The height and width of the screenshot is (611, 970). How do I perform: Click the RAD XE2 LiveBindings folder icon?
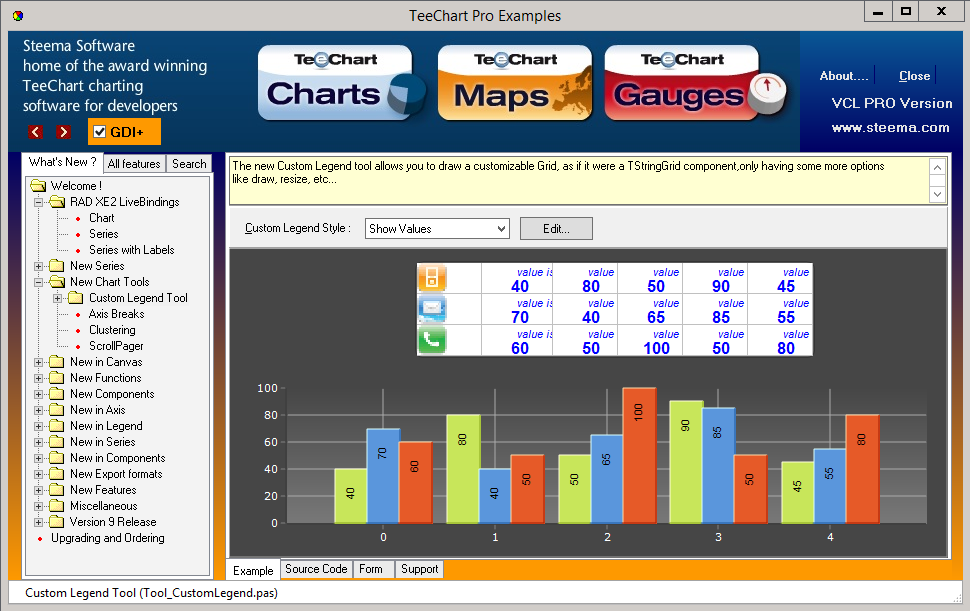57,202
